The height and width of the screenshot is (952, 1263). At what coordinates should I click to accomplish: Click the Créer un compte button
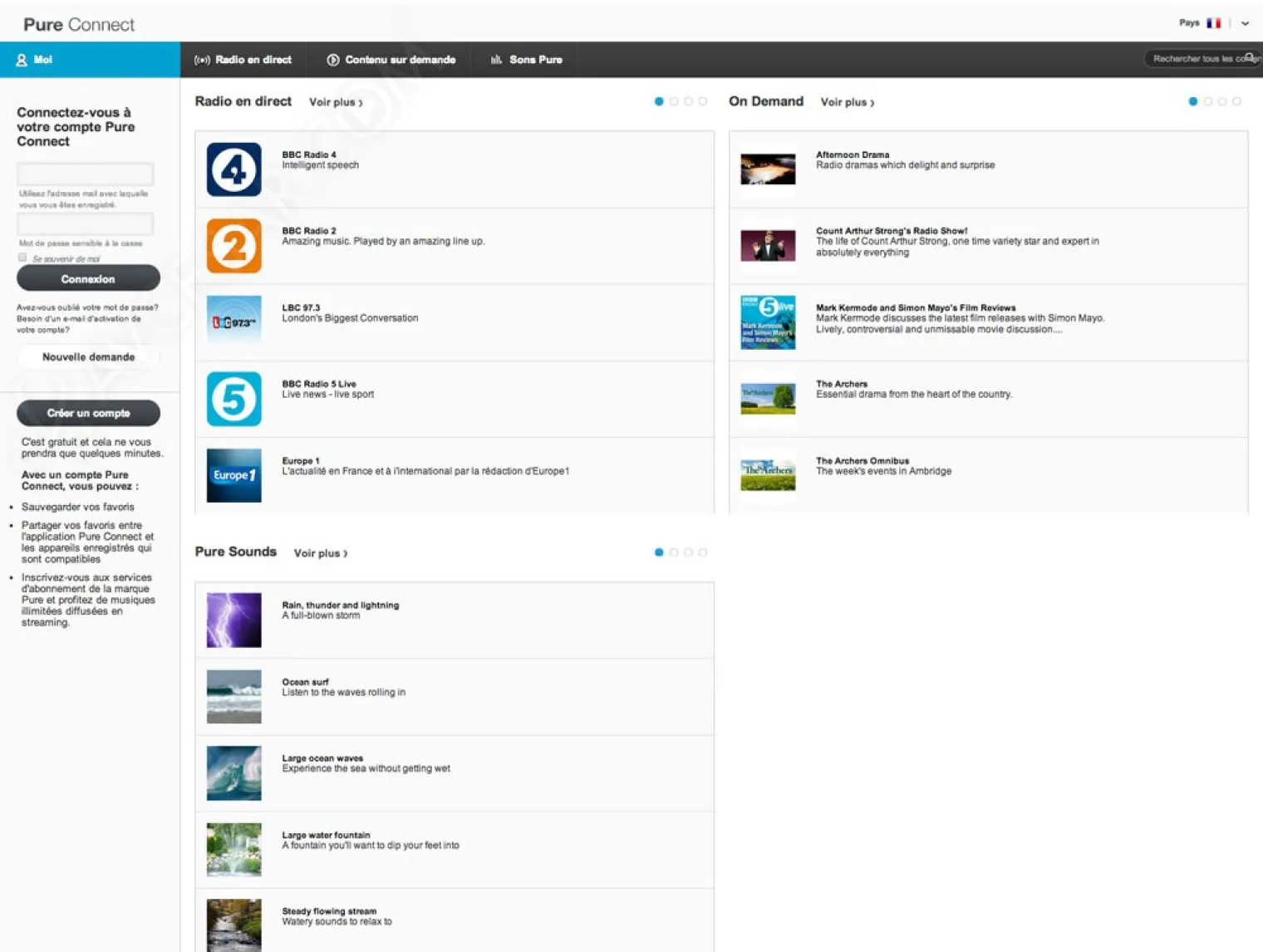coord(88,413)
